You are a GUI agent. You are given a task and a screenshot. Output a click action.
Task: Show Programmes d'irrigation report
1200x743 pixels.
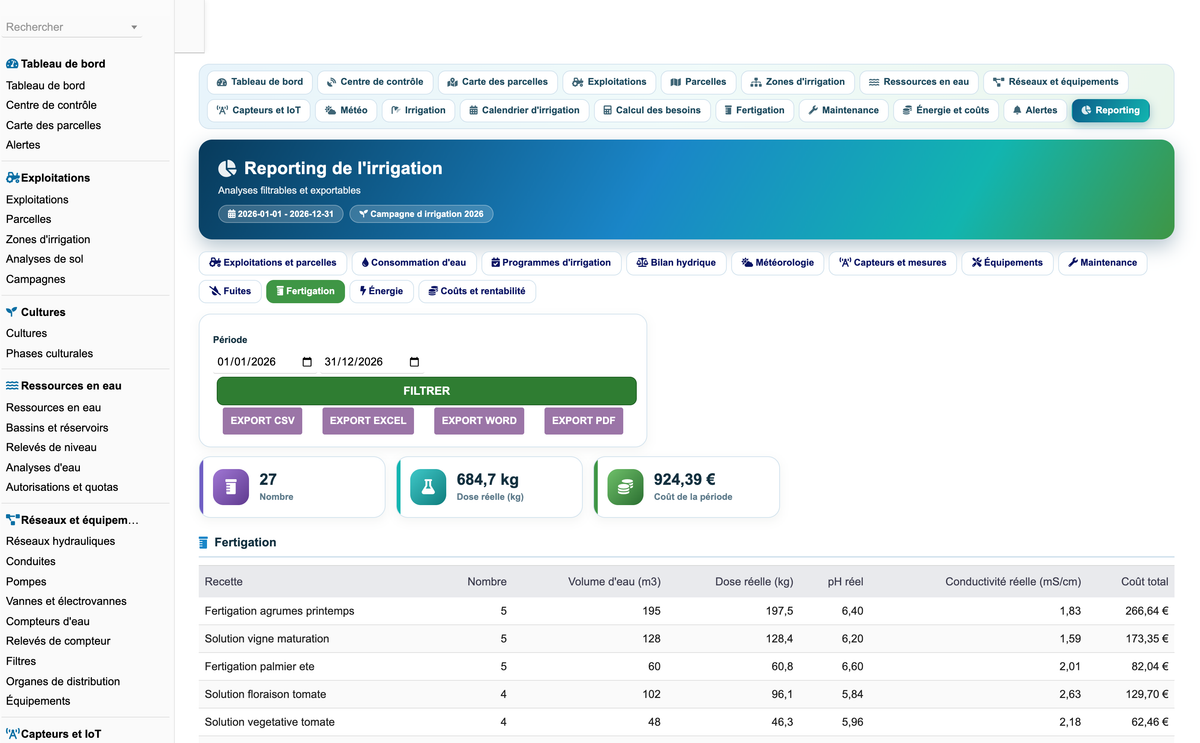tap(550, 262)
